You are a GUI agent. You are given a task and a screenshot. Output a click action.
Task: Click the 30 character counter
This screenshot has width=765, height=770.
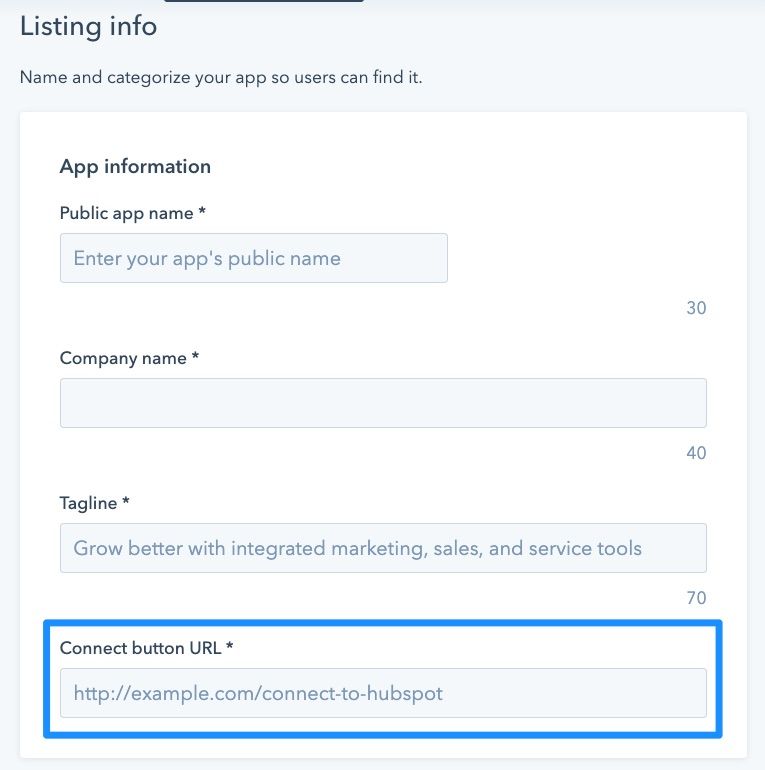click(696, 308)
